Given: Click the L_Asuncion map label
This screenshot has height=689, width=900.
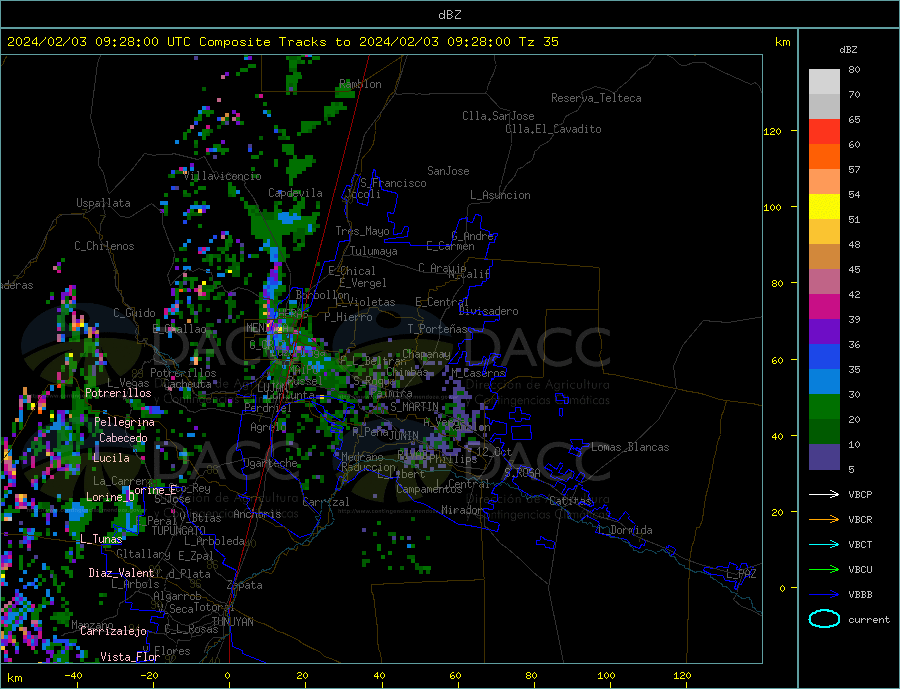Looking at the screenshot, I should pyautogui.click(x=500, y=195).
